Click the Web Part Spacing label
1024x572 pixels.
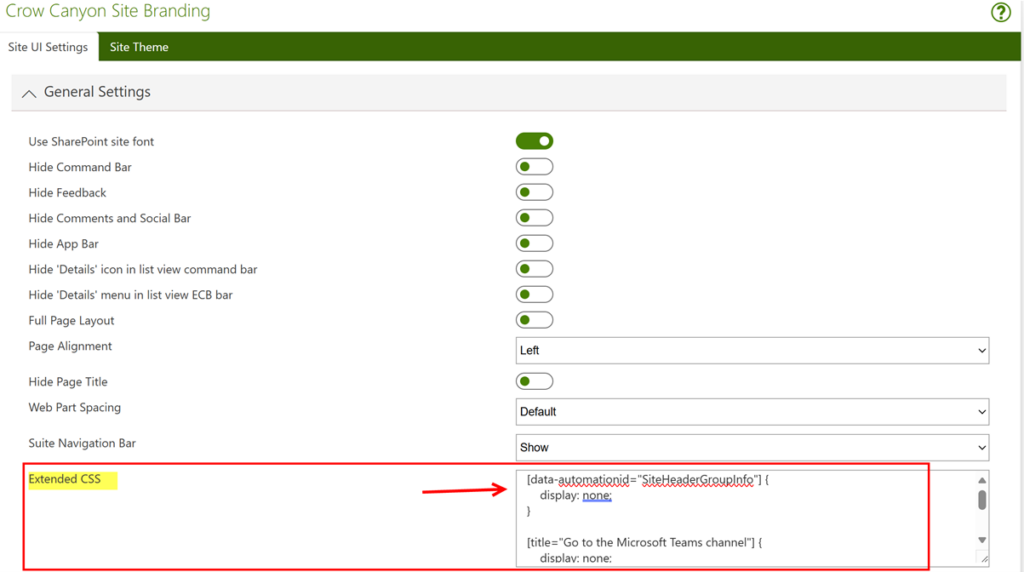coord(74,407)
